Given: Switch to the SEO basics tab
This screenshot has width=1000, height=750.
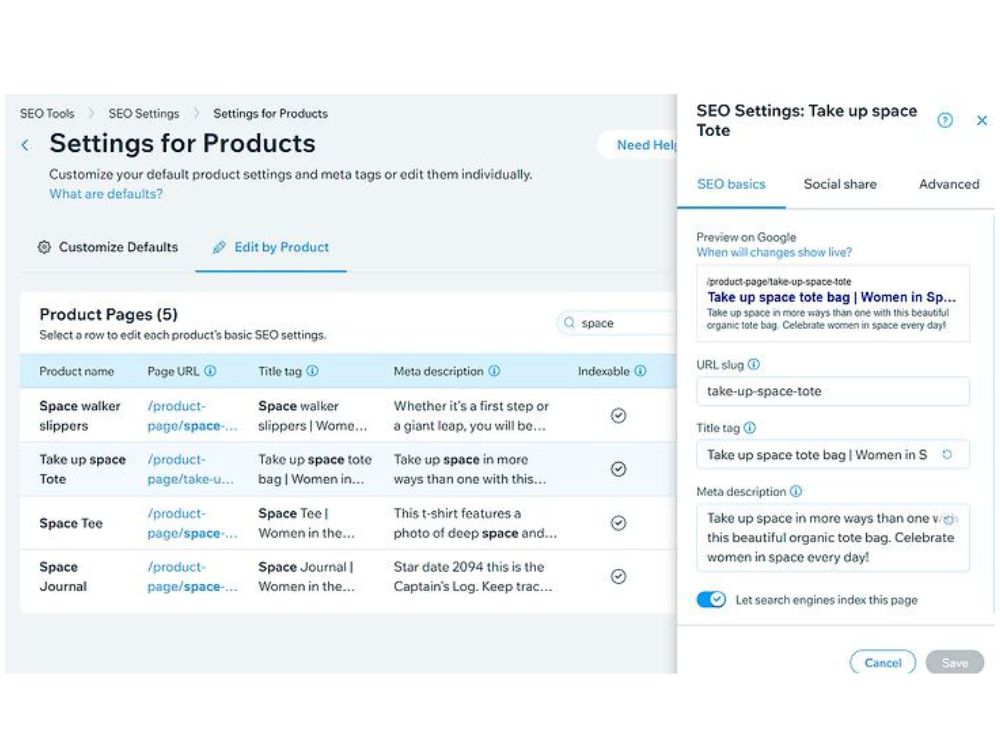Looking at the screenshot, I should coord(731,184).
